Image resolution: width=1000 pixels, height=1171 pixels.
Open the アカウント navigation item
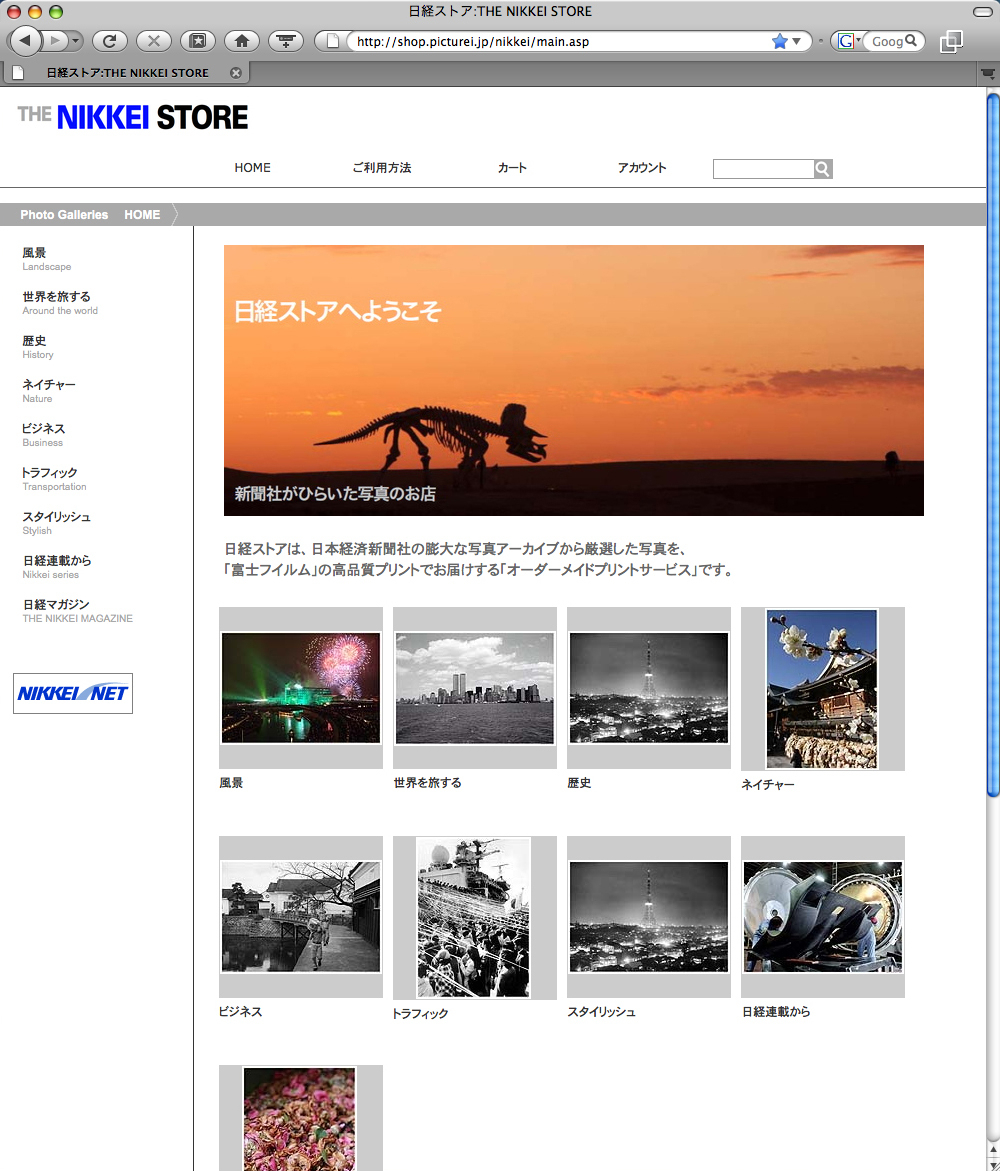click(642, 167)
